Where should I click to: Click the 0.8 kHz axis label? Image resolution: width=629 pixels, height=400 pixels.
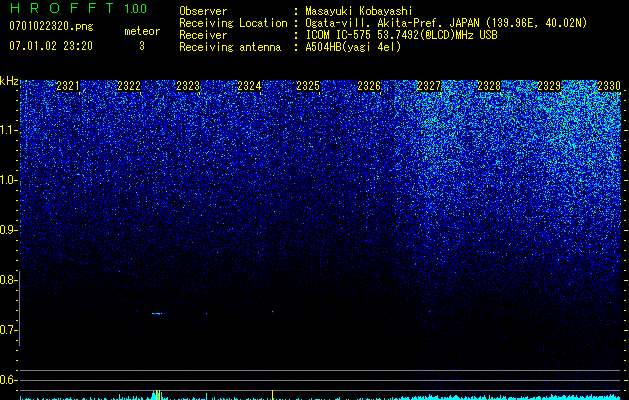[x=9, y=280]
